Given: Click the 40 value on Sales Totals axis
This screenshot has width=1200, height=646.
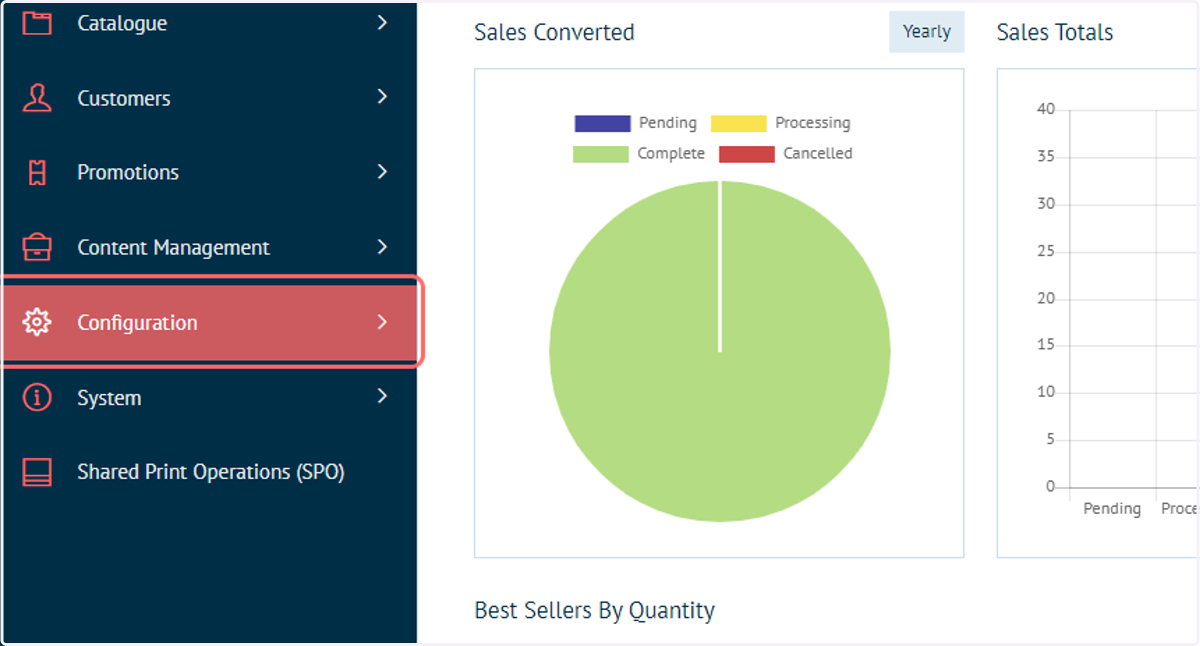Looking at the screenshot, I should [1046, 109].
